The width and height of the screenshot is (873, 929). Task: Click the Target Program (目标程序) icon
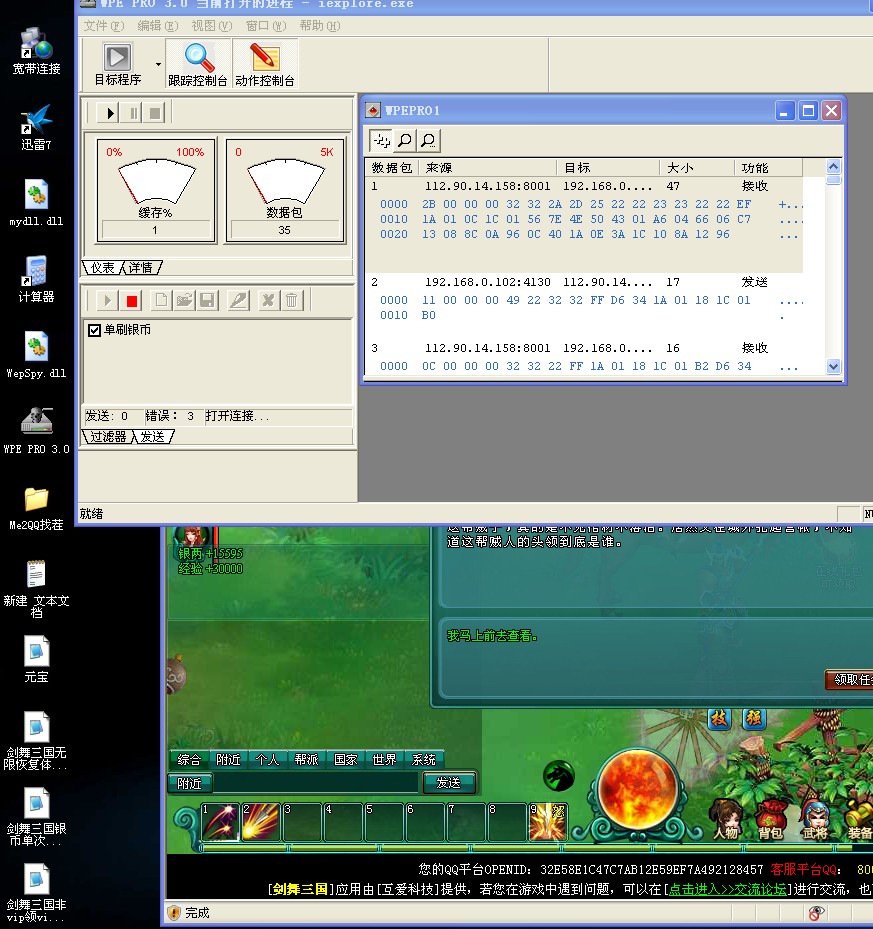117,64
